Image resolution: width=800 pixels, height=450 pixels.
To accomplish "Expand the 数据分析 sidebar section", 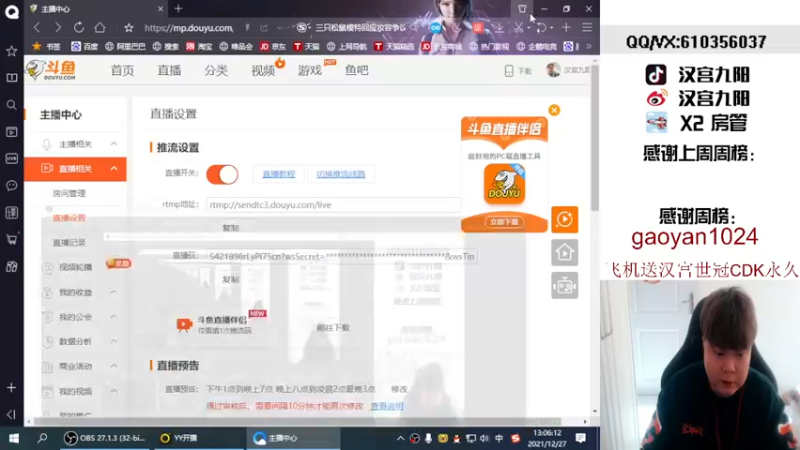I will point(114,341).
